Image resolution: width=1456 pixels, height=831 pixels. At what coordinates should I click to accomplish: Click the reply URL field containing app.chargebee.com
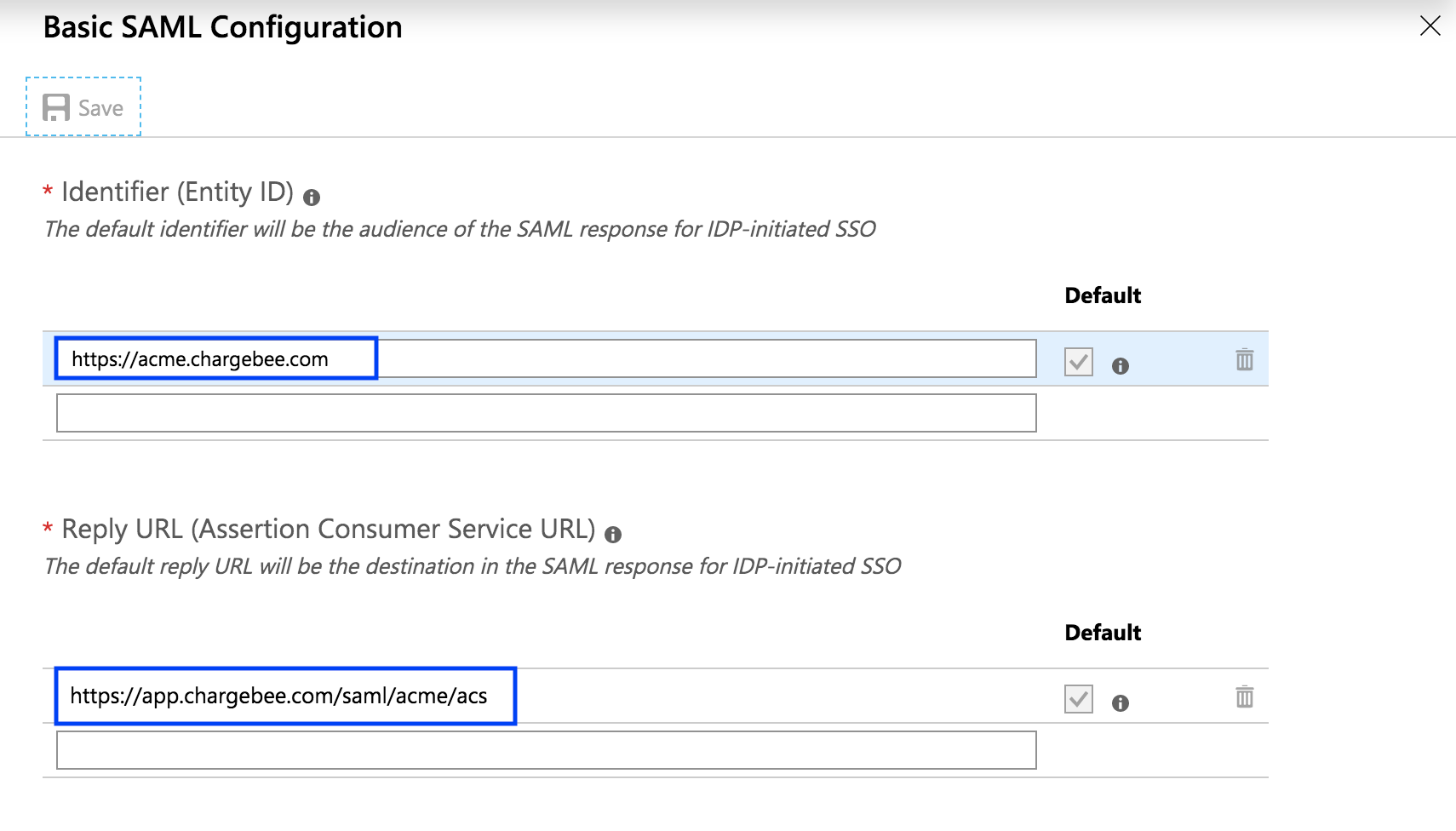[x=545, y=696]
